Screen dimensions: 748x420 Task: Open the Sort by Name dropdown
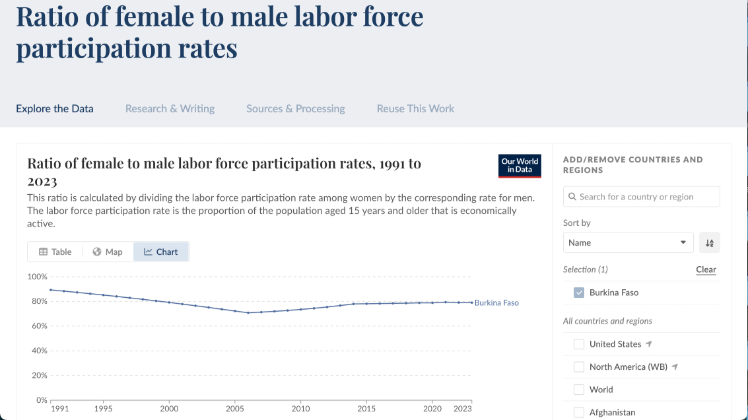[628, 242]
